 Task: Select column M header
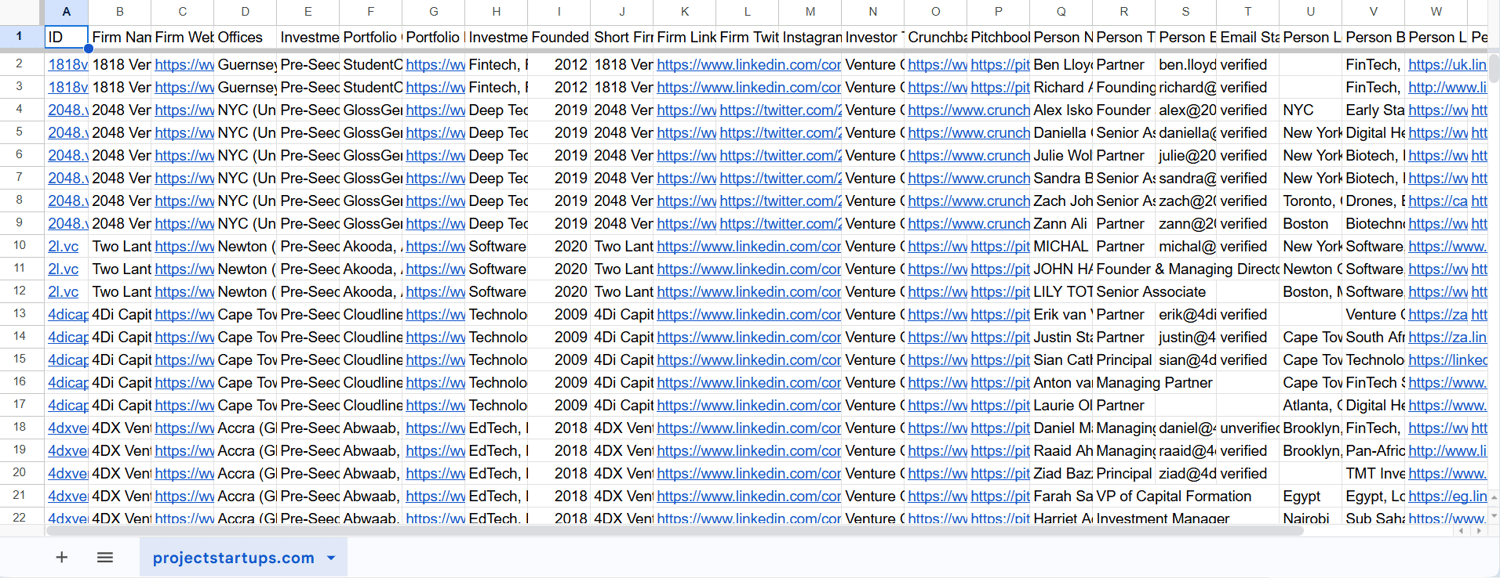pyautogui.click(x=810, y=11)
